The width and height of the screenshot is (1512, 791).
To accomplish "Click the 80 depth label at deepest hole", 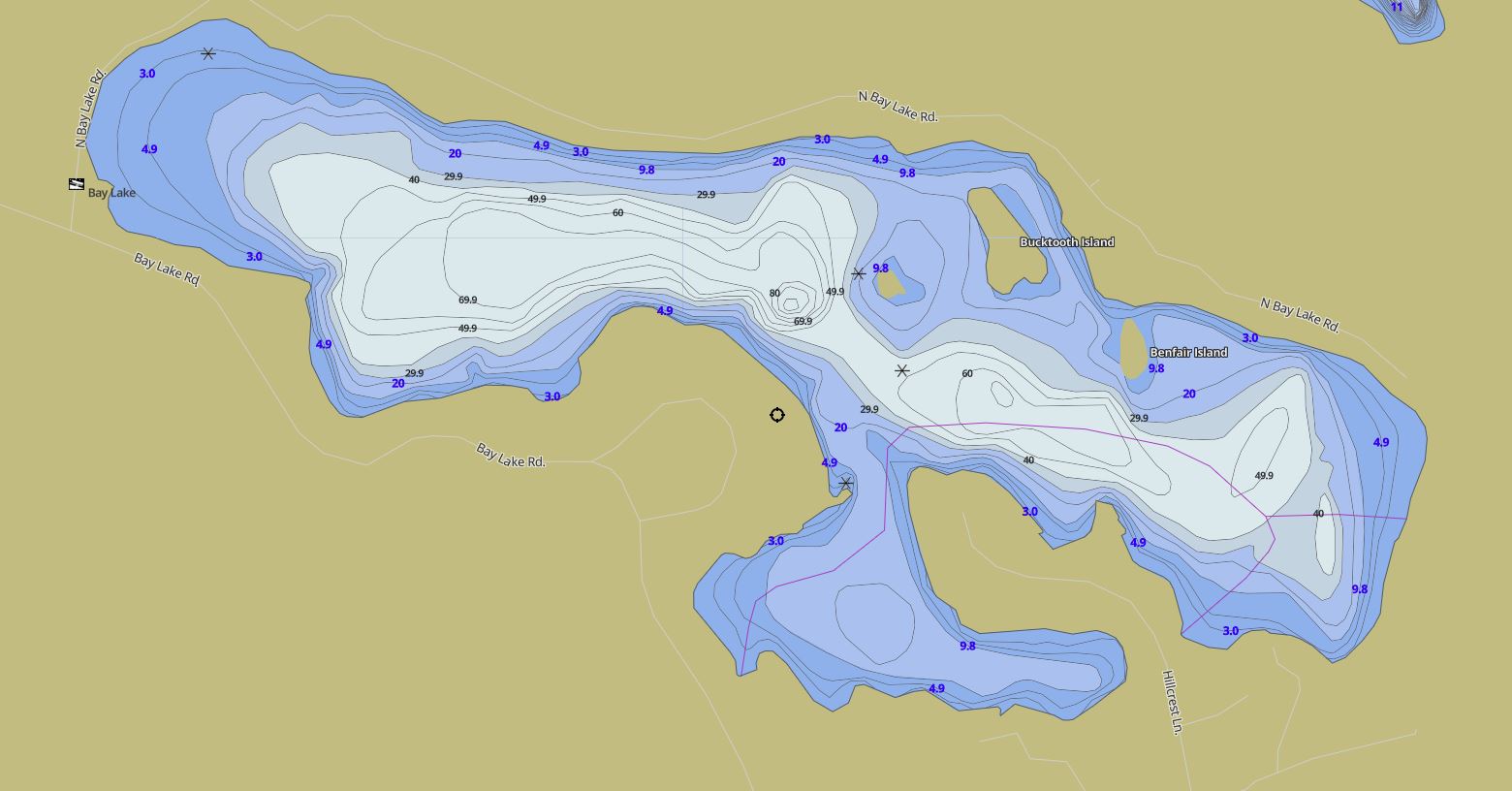I will click(774, 293).
